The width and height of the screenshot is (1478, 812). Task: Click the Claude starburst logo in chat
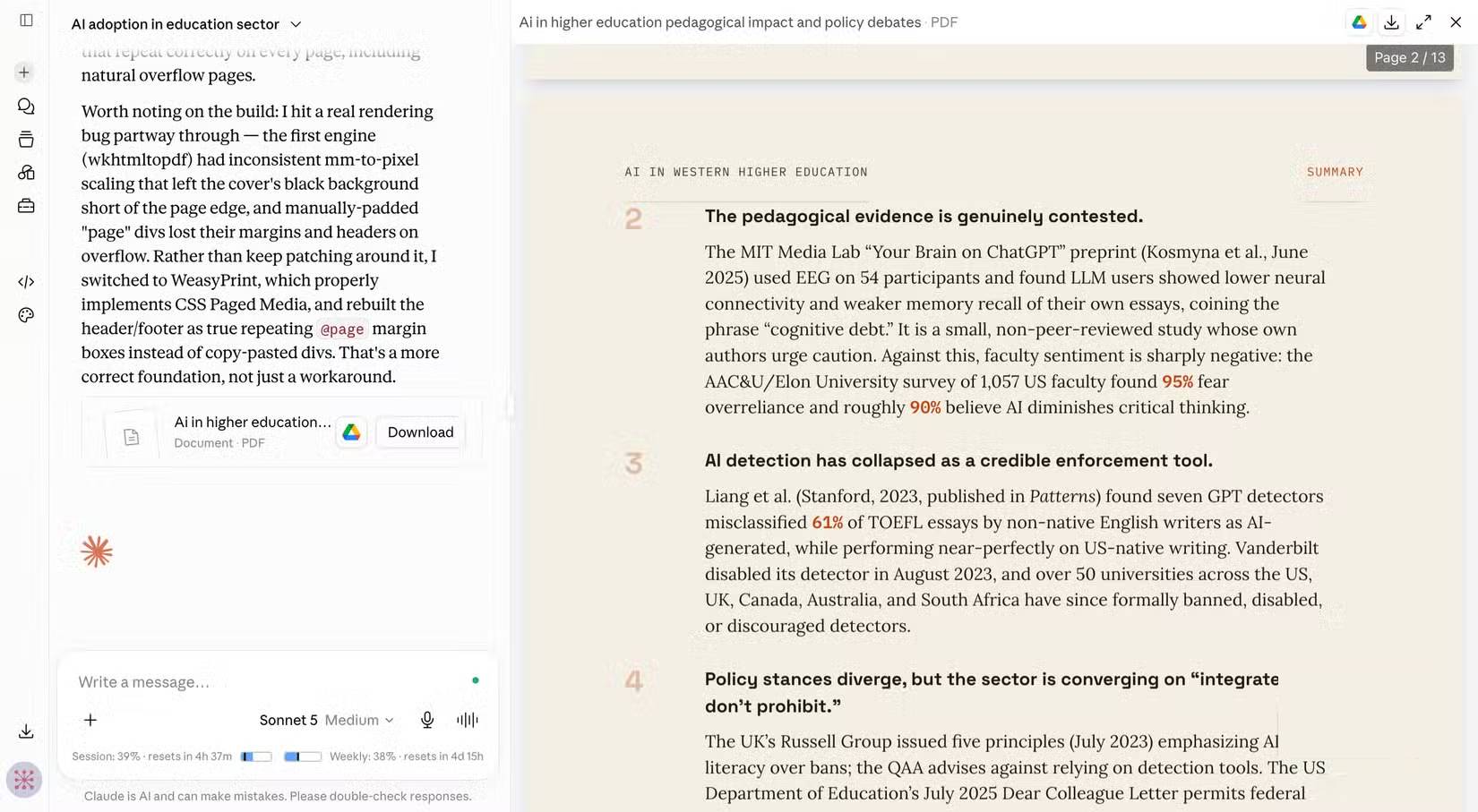(97, 551)
